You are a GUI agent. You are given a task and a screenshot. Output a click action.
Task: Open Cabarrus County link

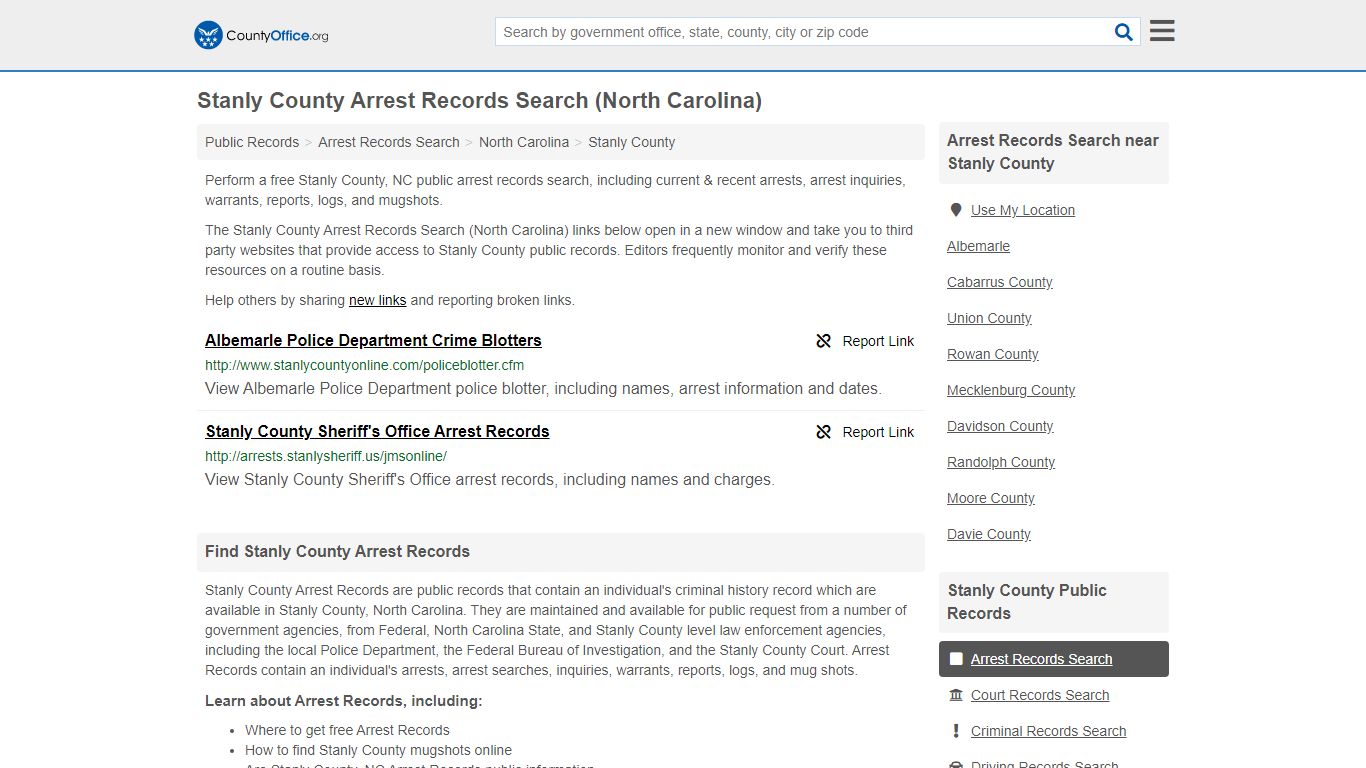(999, 282)
